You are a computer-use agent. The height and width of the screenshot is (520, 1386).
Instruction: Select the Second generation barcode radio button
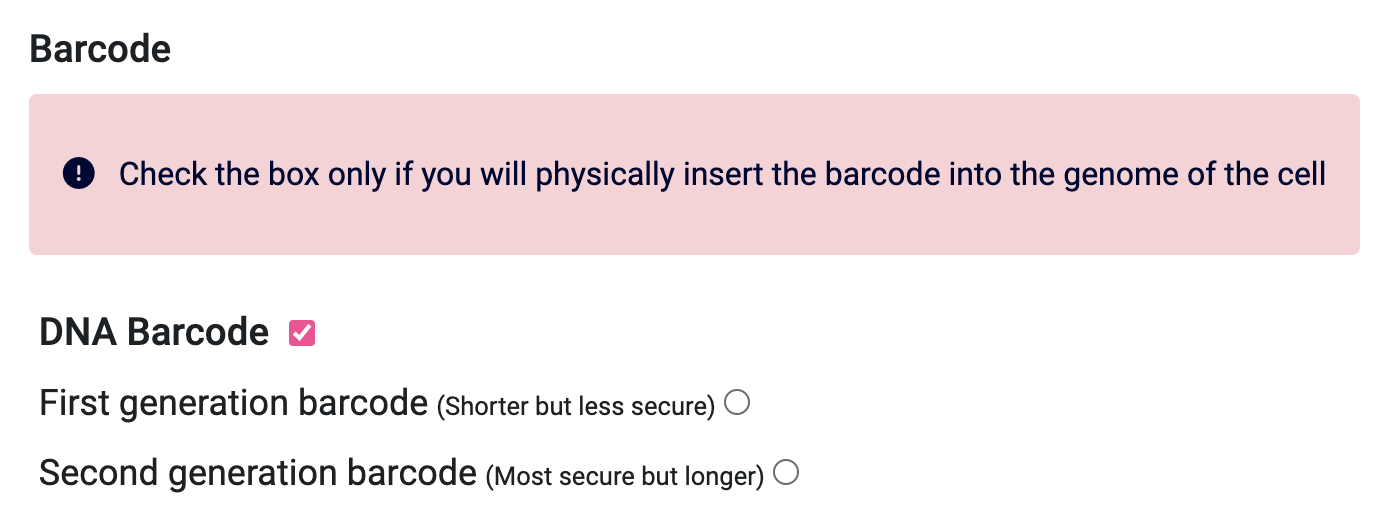coord(787,473)
